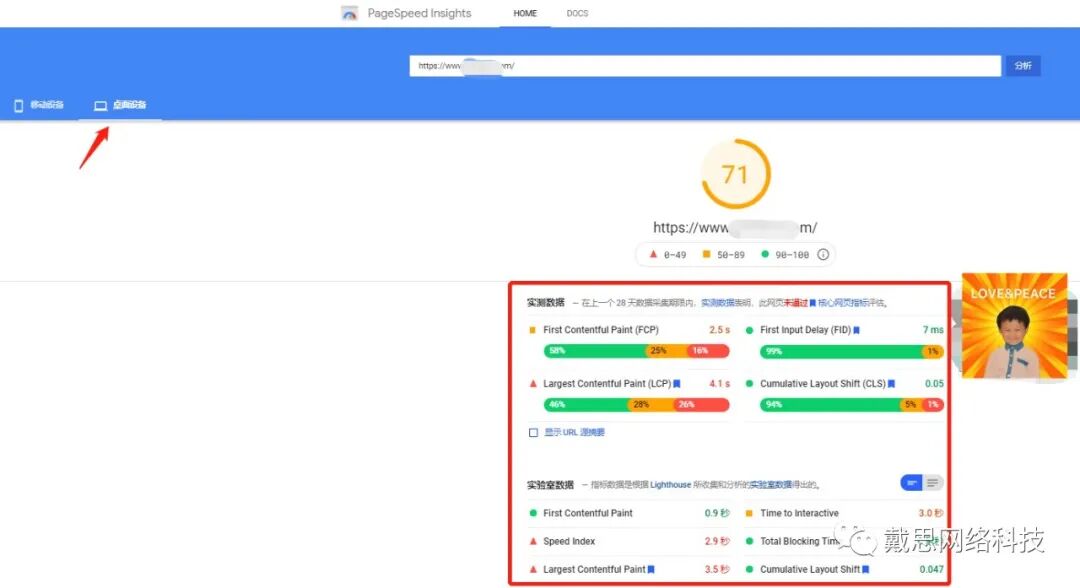Click the bookmark icon beside Largest Contentful Paint (LCP)
Image resolution: width=1080 pixels, height=588 pixels.
pyautogui.click(x=676, y=384)
